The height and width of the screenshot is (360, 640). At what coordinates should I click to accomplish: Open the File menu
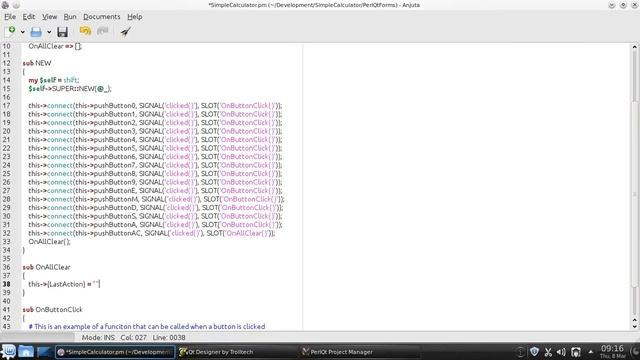pyautogui.click(x=10, y=17)
